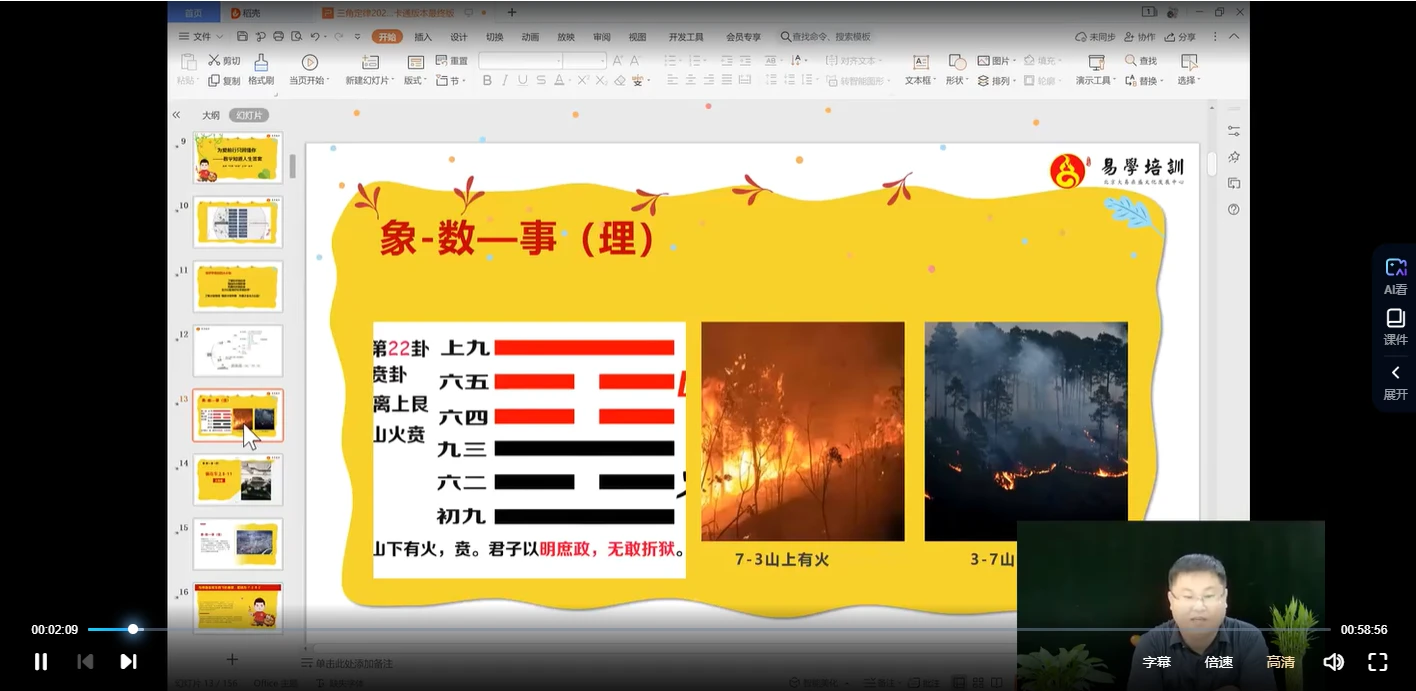Seek along the video progress bar
This screenshot has width=1416, height=691.
coord(709,629)
